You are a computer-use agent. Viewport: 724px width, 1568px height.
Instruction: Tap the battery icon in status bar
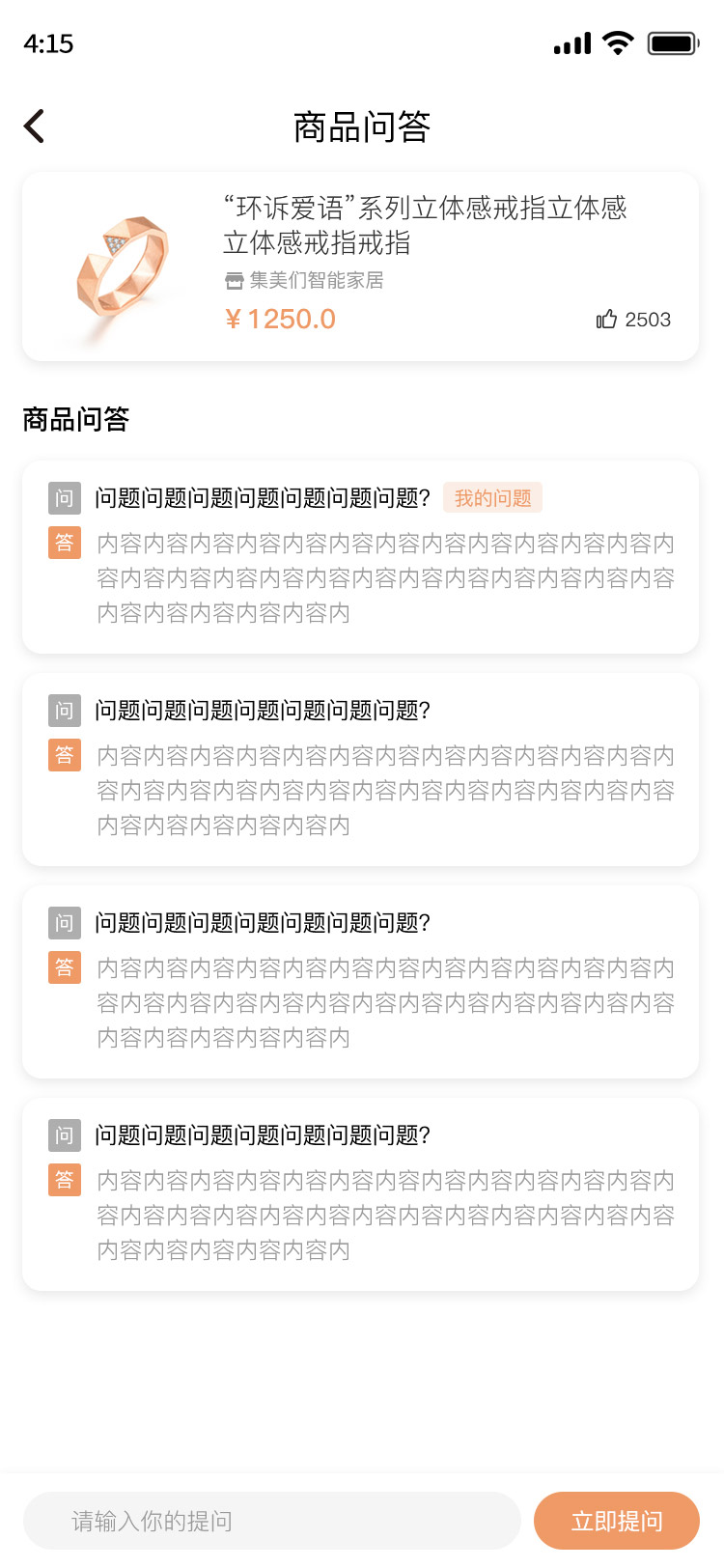(x=673, y=43)
